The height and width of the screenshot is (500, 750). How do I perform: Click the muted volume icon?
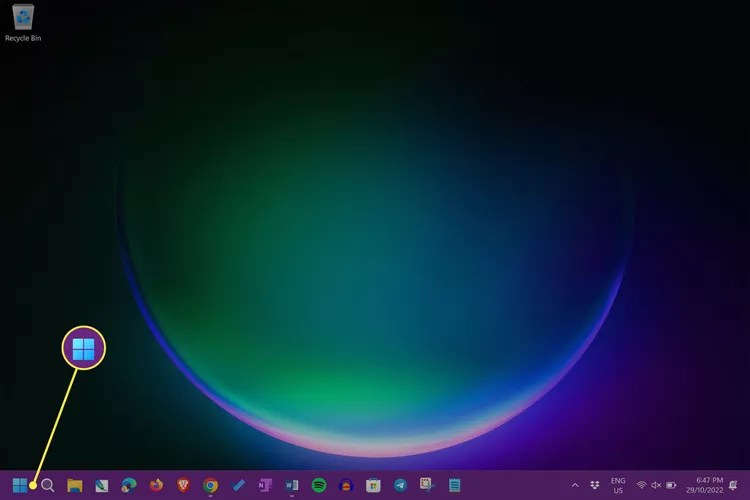click(x=656, y=485)
